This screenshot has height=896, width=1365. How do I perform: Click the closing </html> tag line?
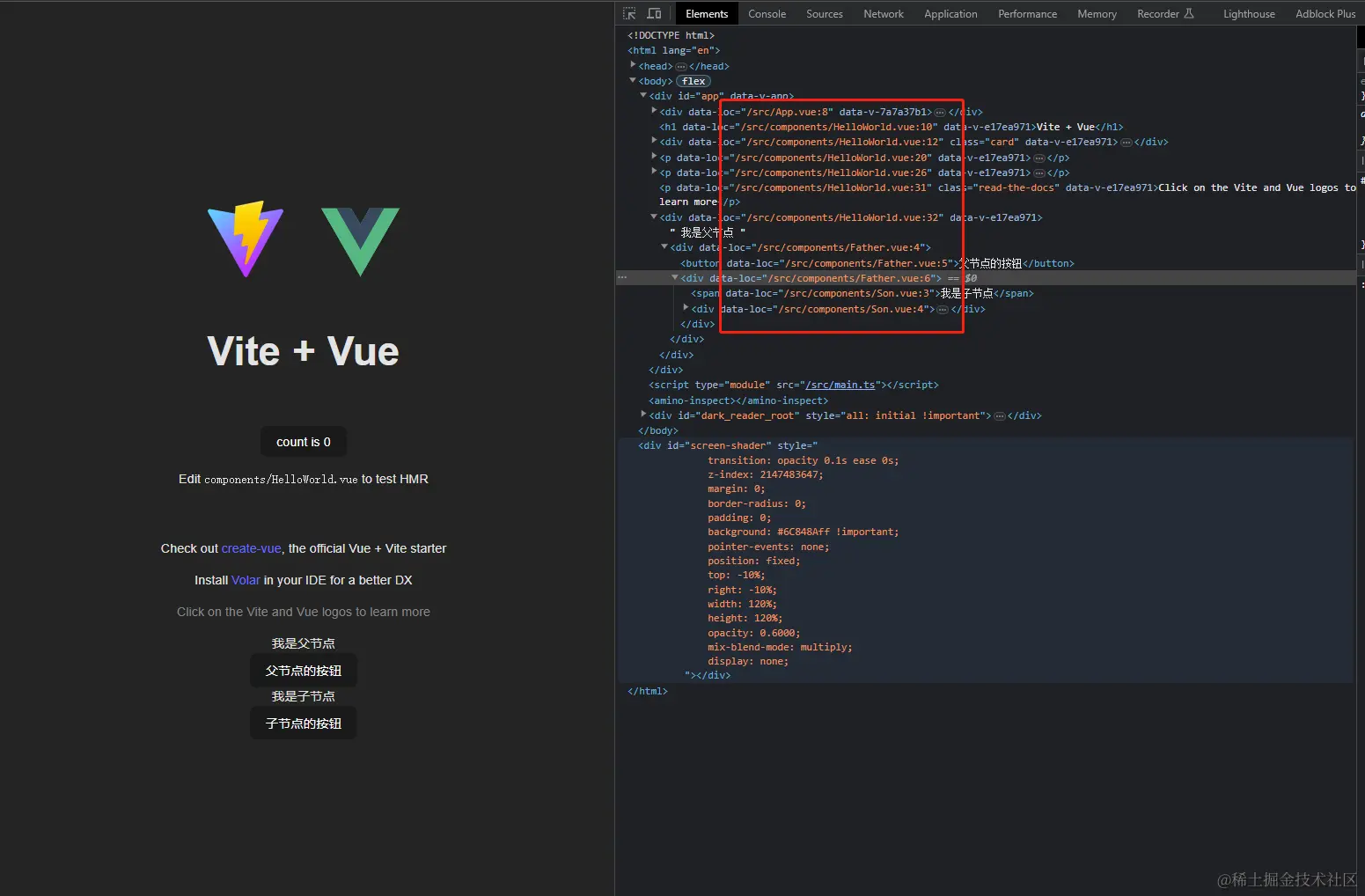coord(648,691)
